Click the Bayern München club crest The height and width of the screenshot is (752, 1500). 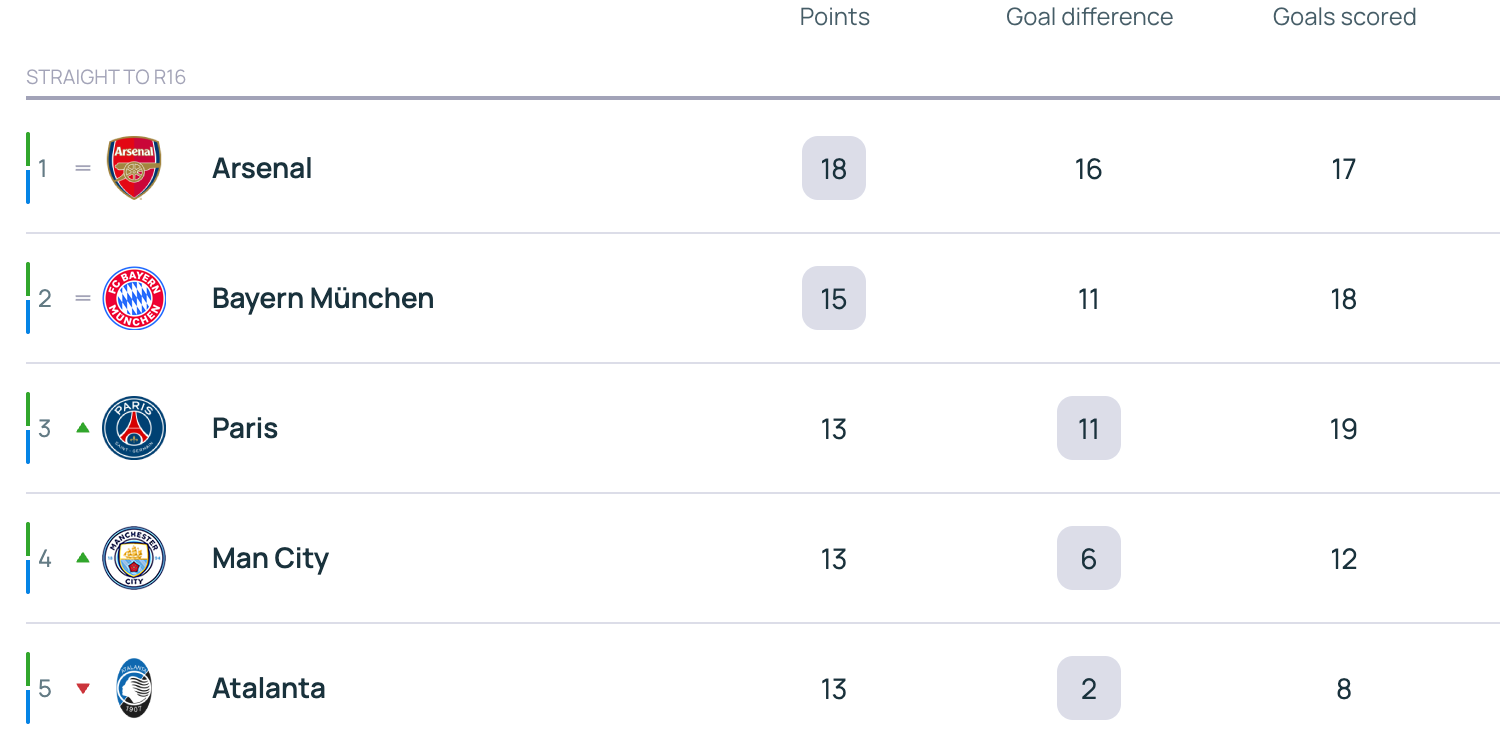click(134, 298)
